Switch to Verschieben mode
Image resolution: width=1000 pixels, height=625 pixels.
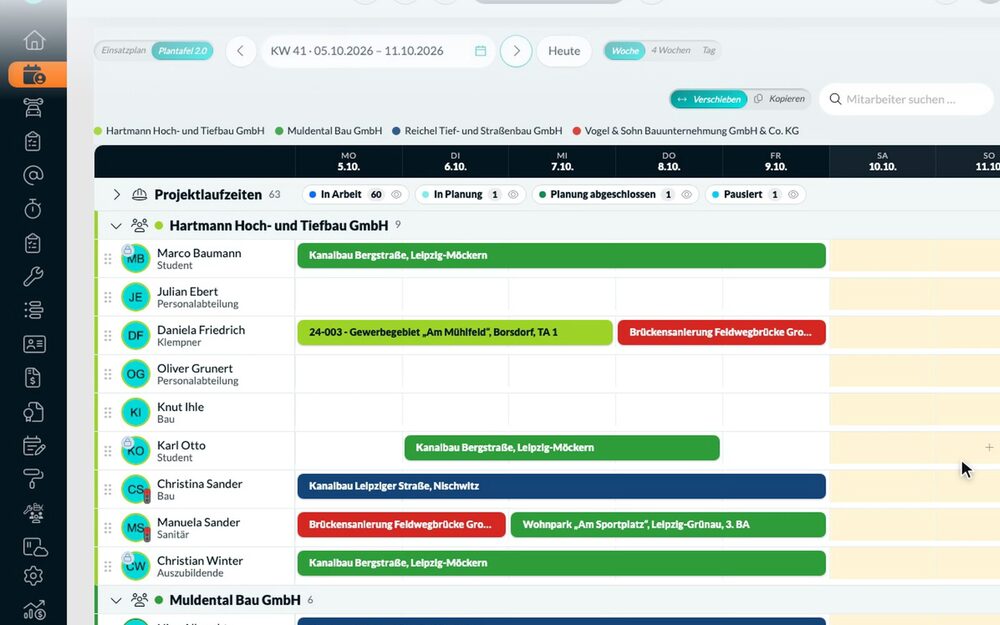(x=709, y=99)
